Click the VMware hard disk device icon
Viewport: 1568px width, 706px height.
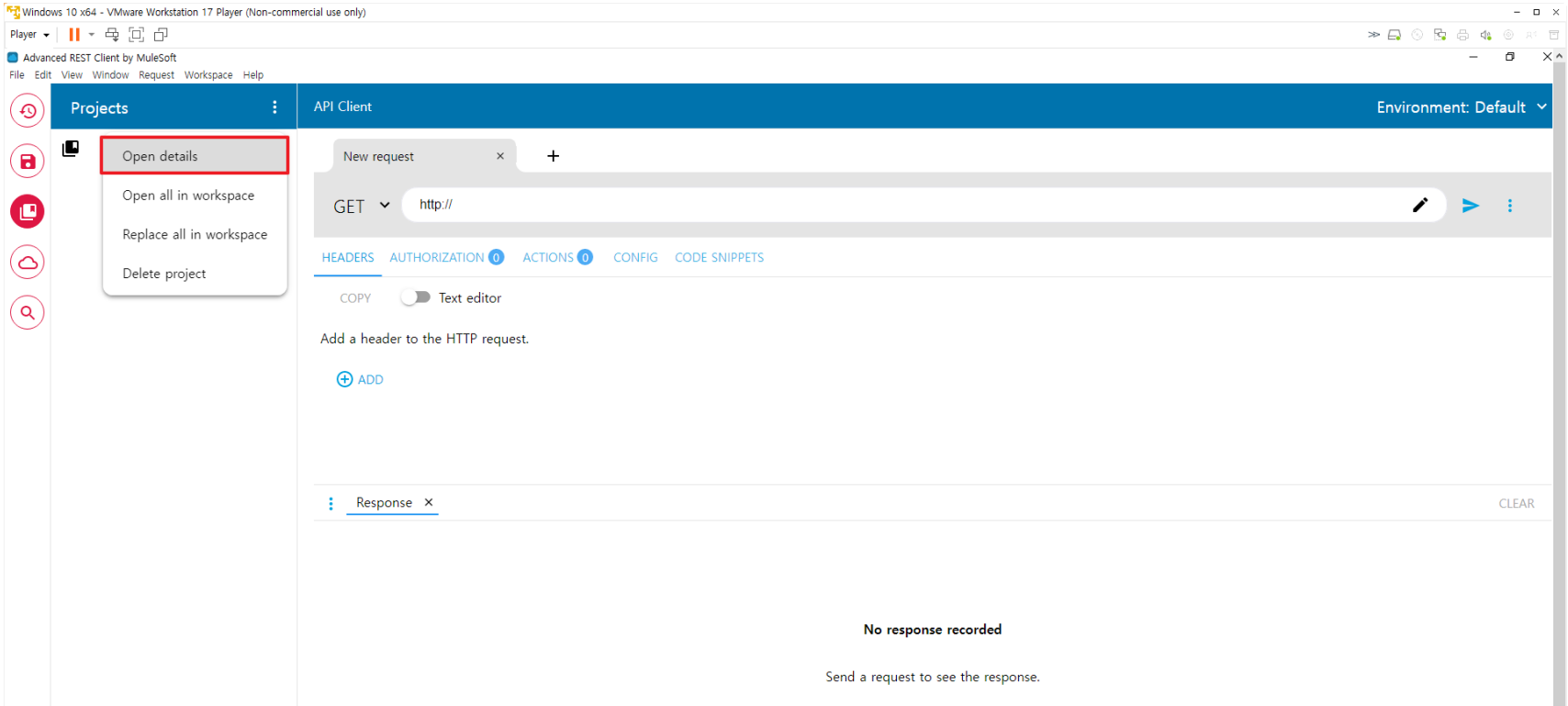click(1394, 35)
